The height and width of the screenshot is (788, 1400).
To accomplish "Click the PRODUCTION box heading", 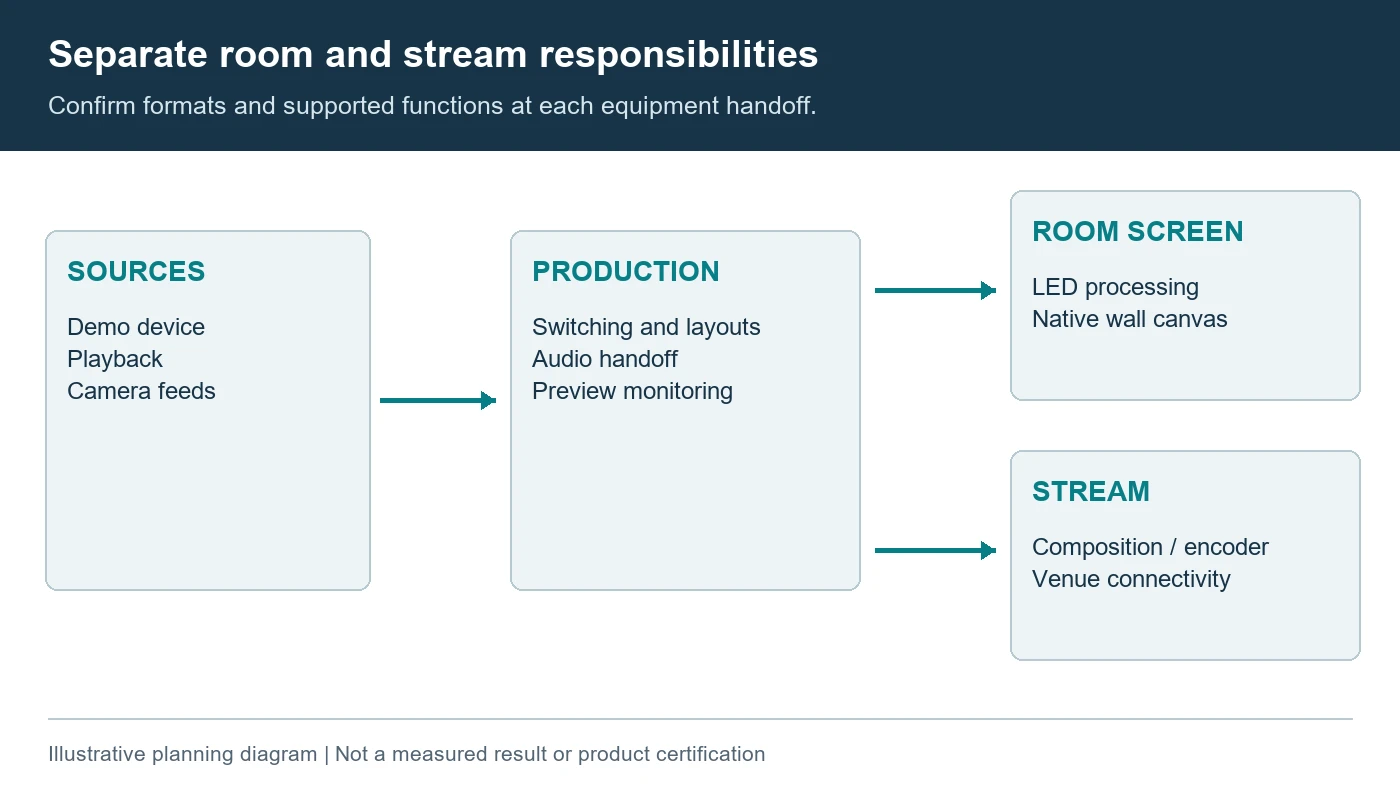I will tap(626, 271).
